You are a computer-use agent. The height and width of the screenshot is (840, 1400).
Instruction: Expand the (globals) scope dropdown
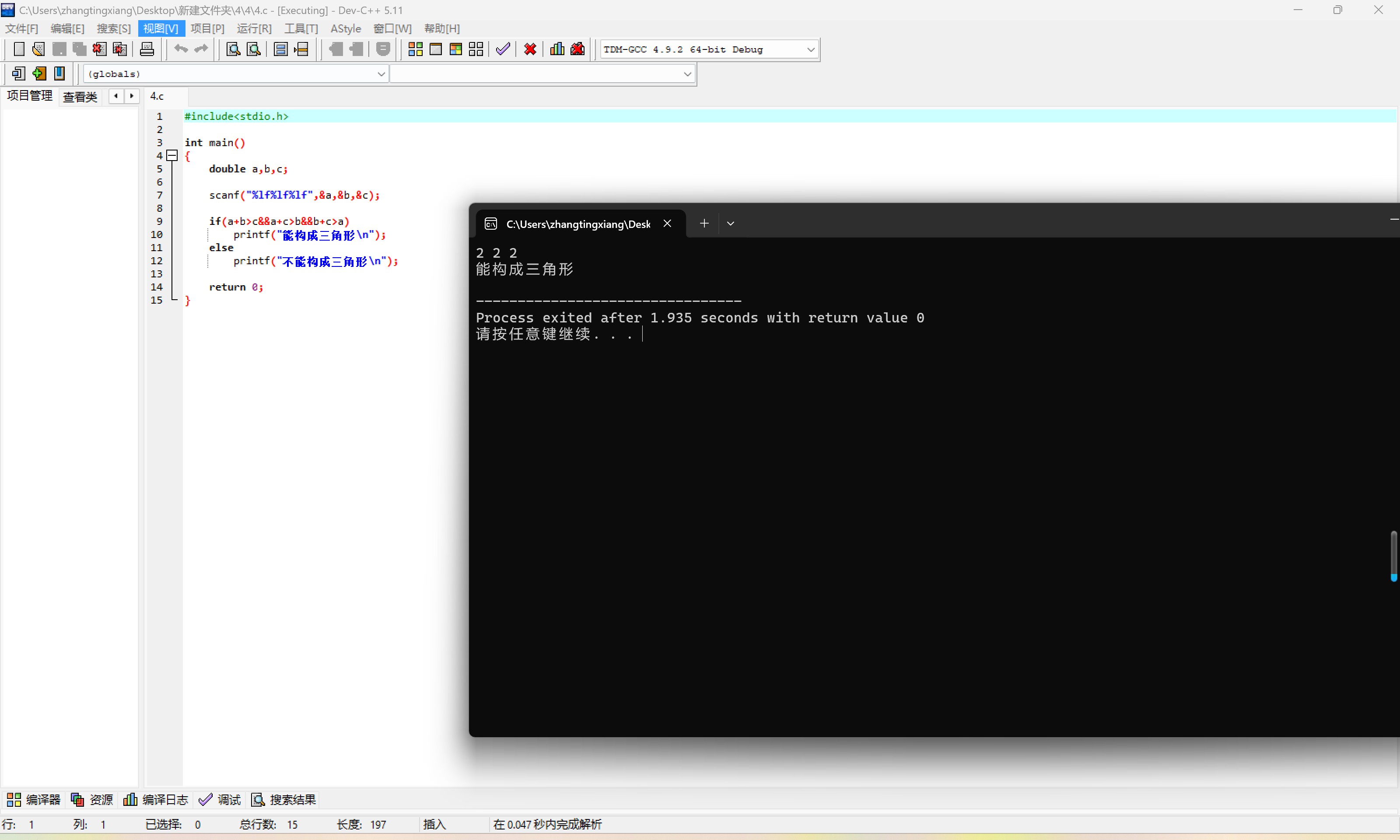click(x=381, y=74)
